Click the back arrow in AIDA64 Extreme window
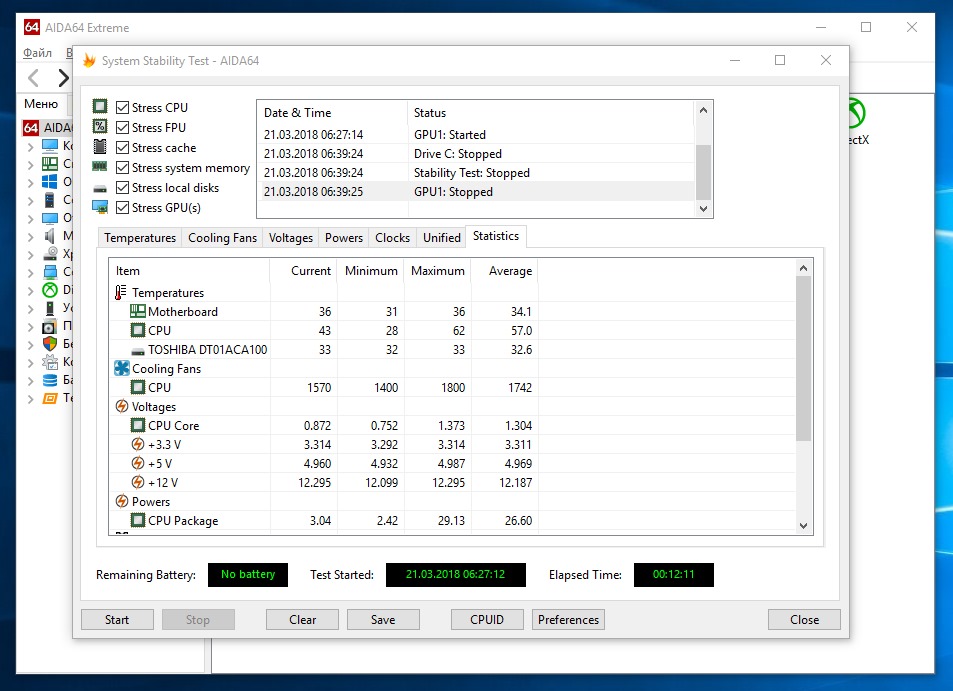This screenshot has height=691, width=953. pos(33,78)
